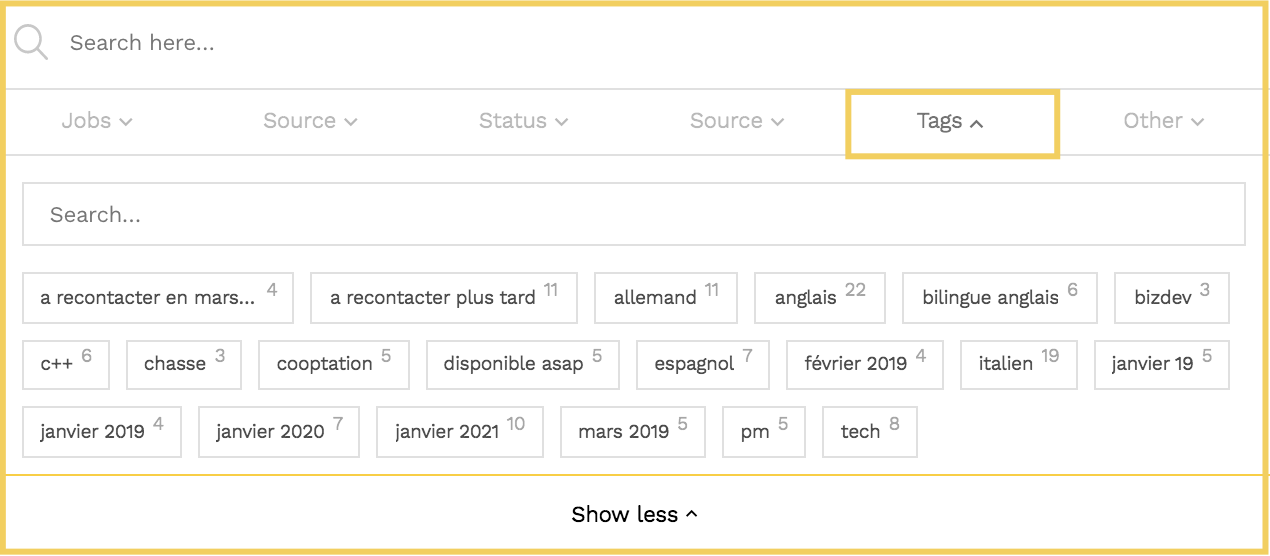Image resolution: width=1270 pixels, height=556 pixels.
Task: Pick the "italien" tag
Action: 1018,364
